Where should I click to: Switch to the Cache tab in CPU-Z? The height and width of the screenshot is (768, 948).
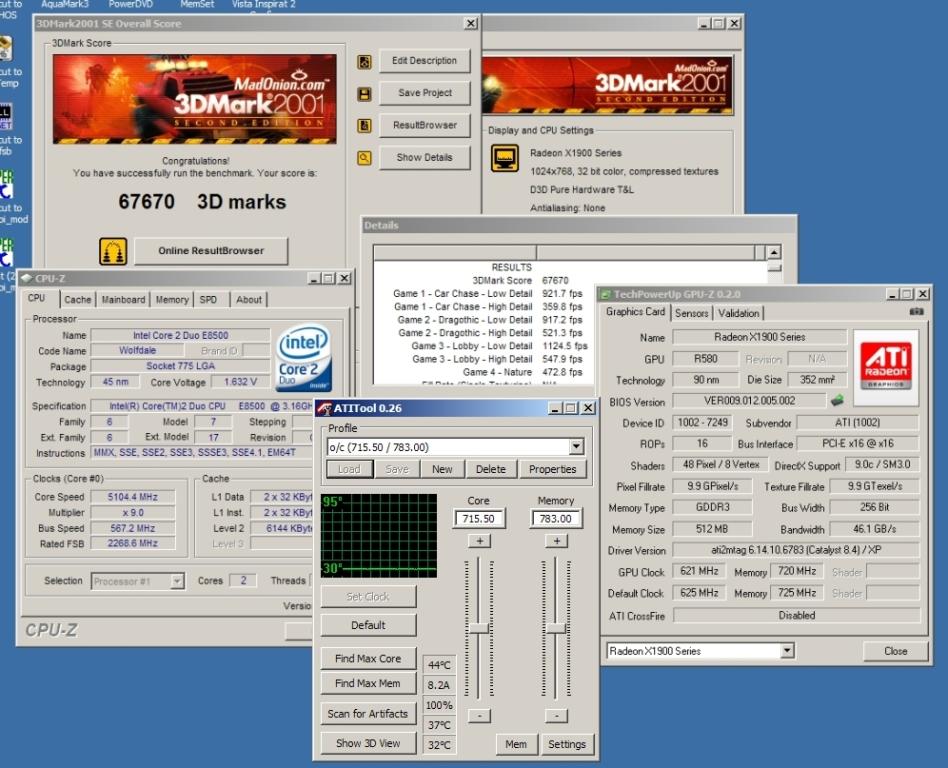77,299
